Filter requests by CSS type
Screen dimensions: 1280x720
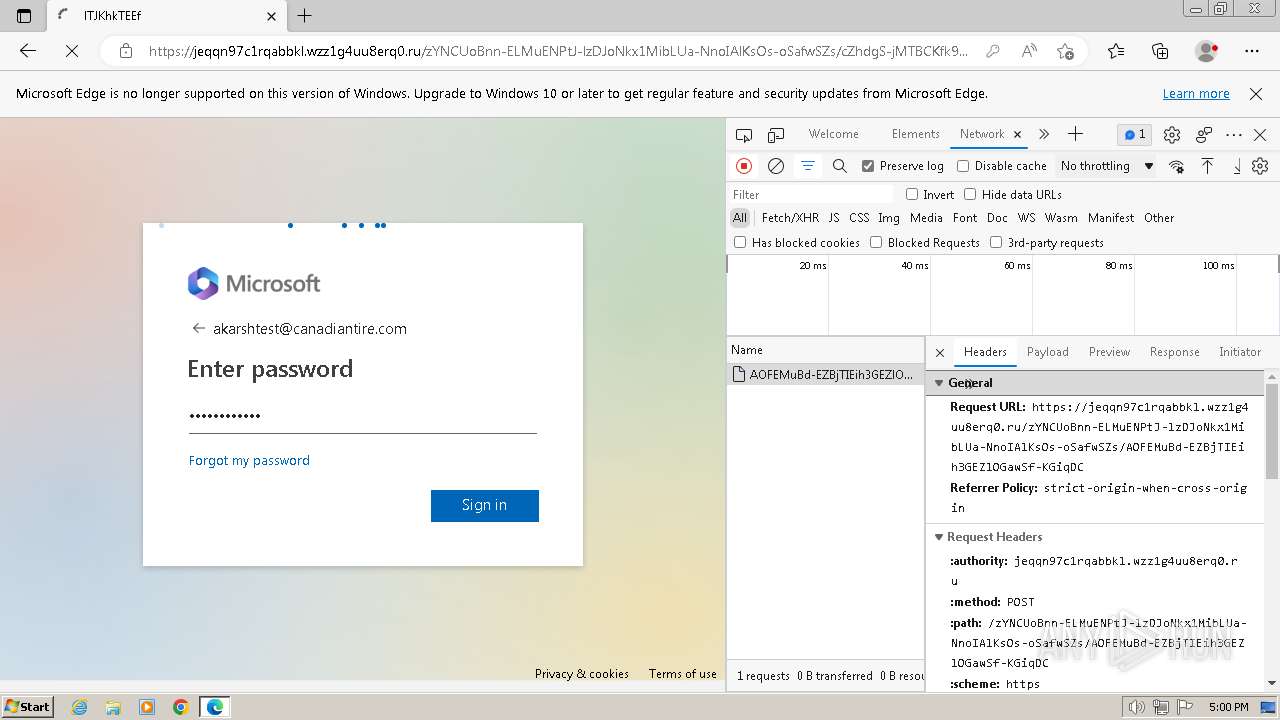(859, 218)
